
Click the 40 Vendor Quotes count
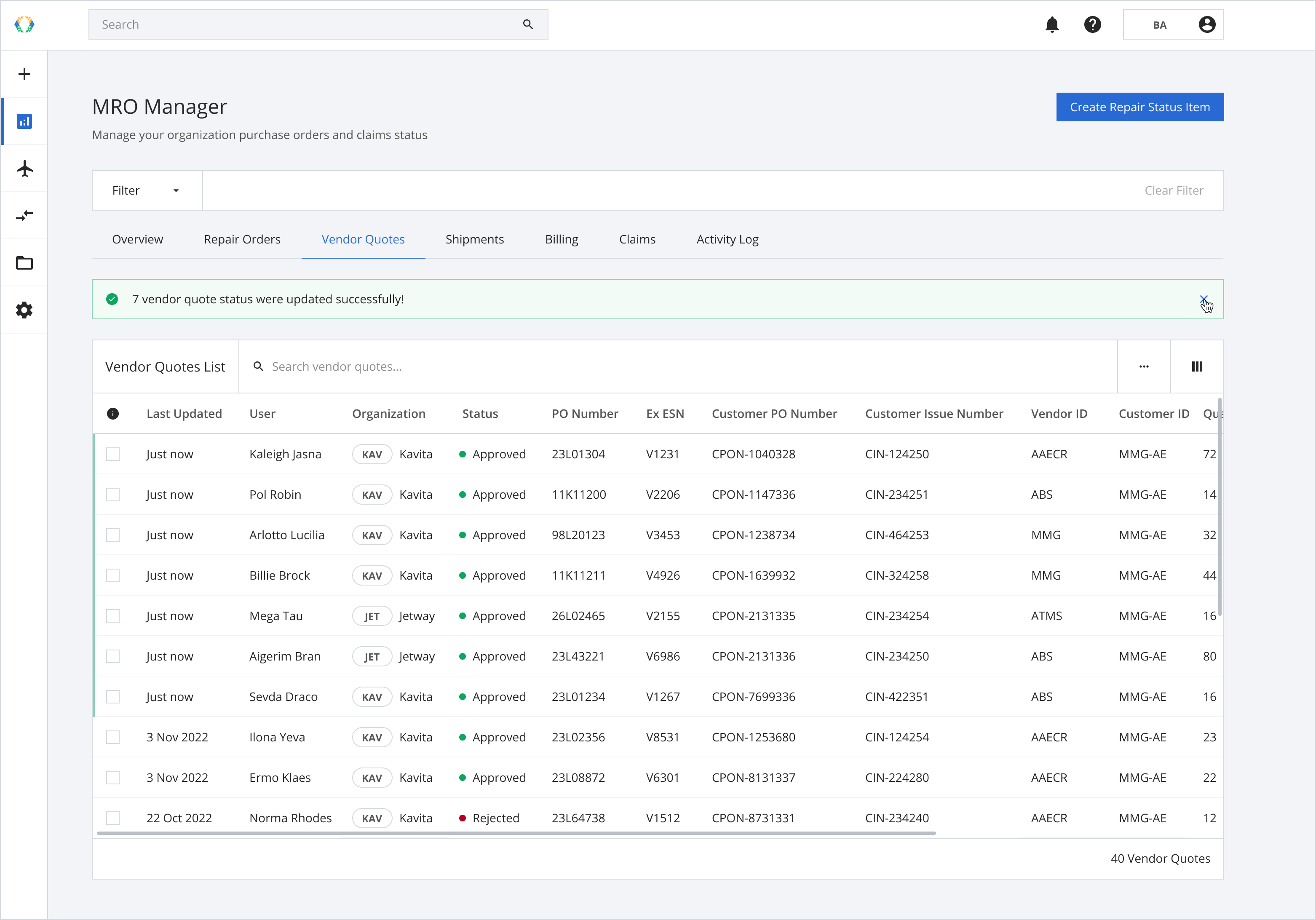pos(1160,858)
